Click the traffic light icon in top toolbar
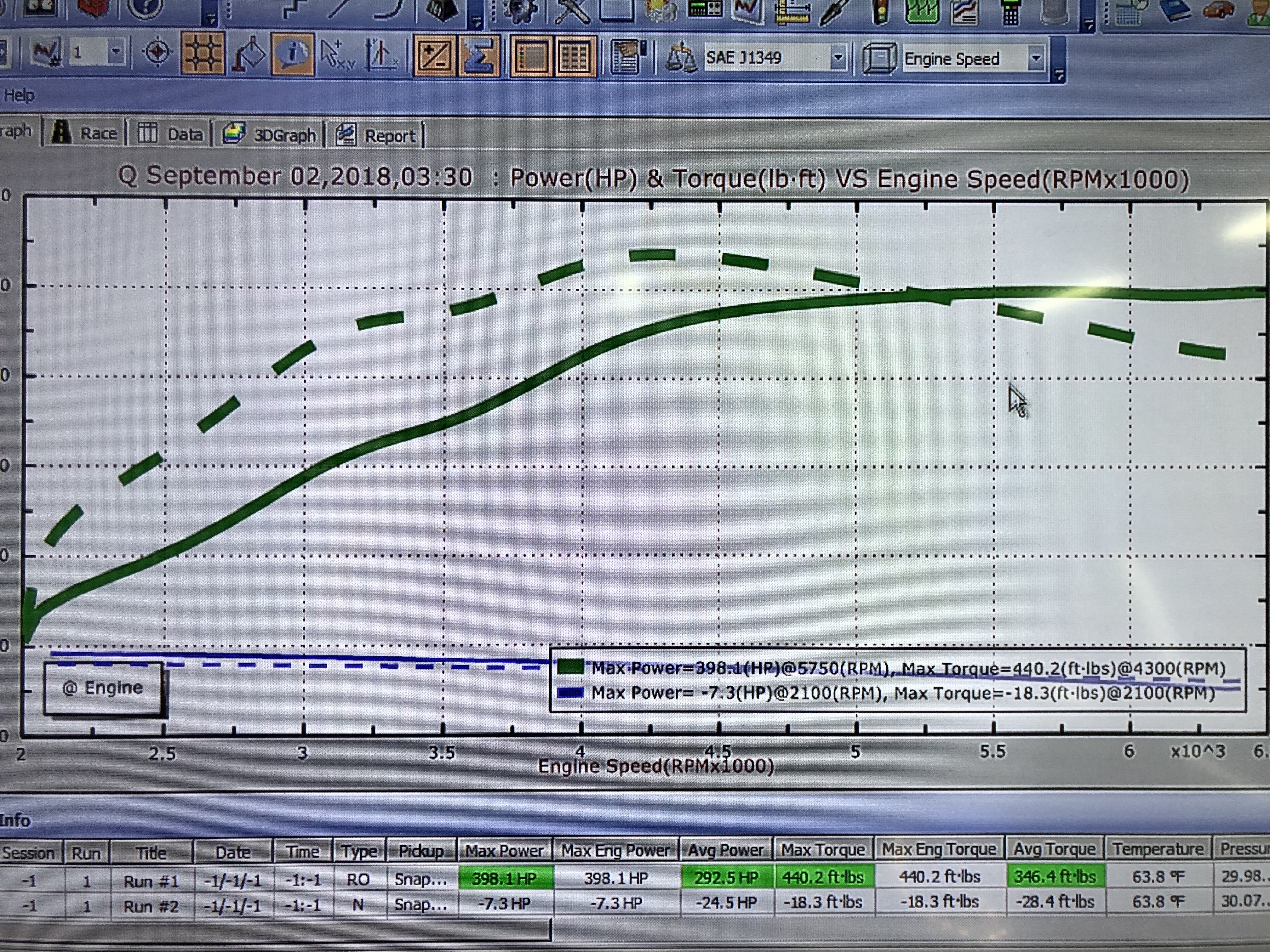 pos(880,11)
